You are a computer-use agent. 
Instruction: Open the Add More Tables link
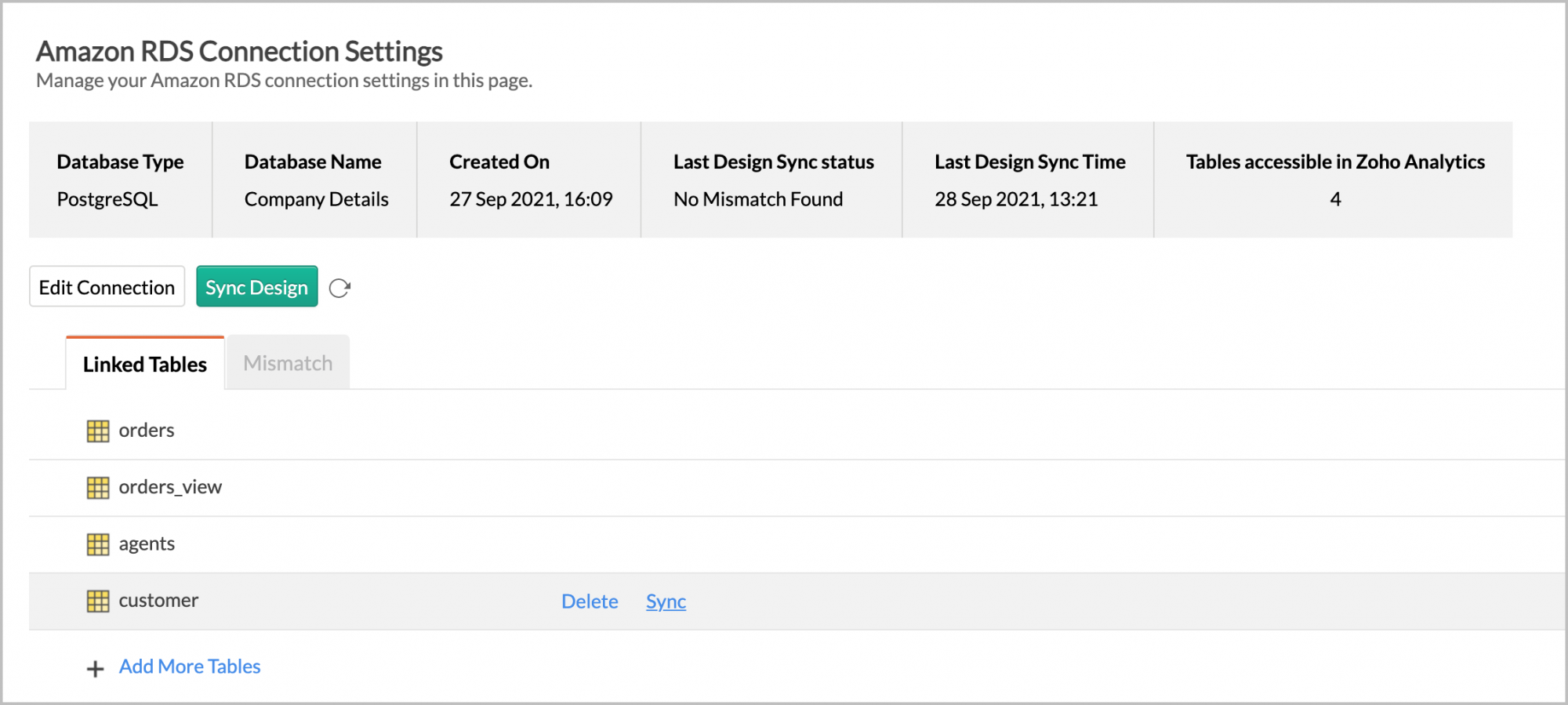pos(190,666)
